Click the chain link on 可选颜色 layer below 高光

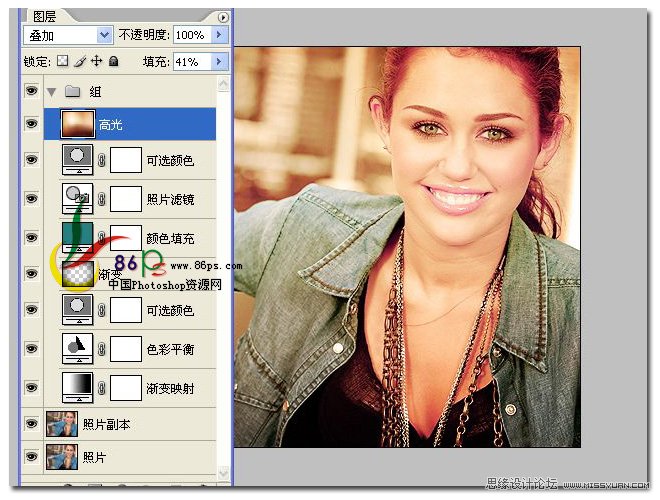coord(101,160)
